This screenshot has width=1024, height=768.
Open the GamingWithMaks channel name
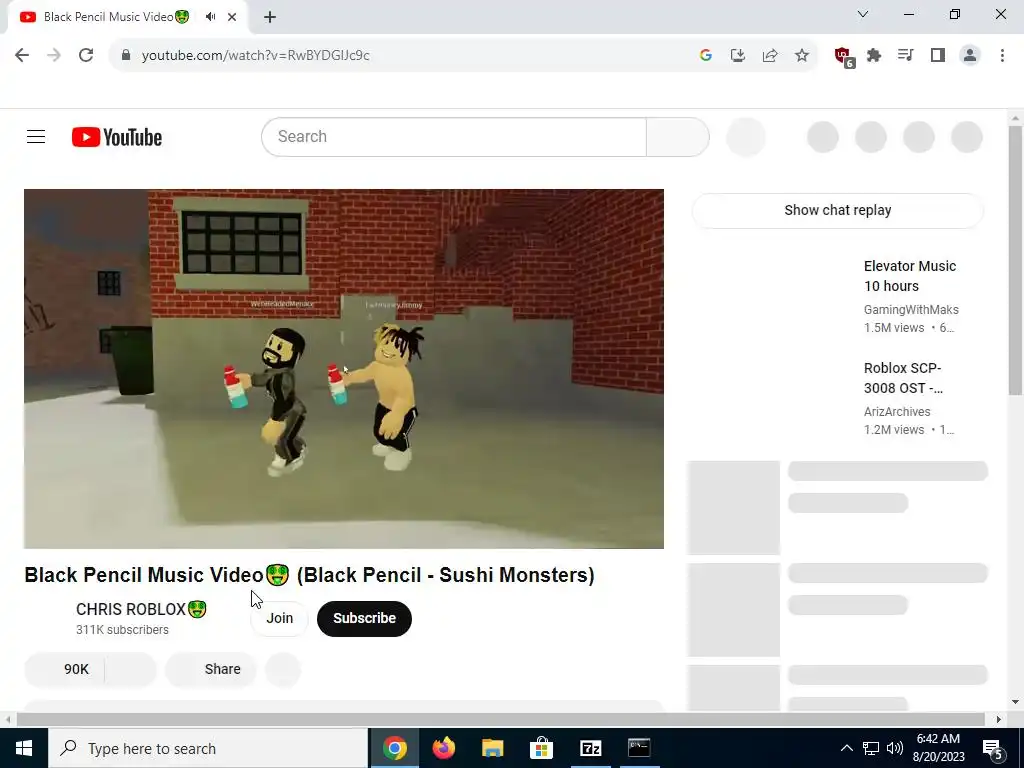911,310
